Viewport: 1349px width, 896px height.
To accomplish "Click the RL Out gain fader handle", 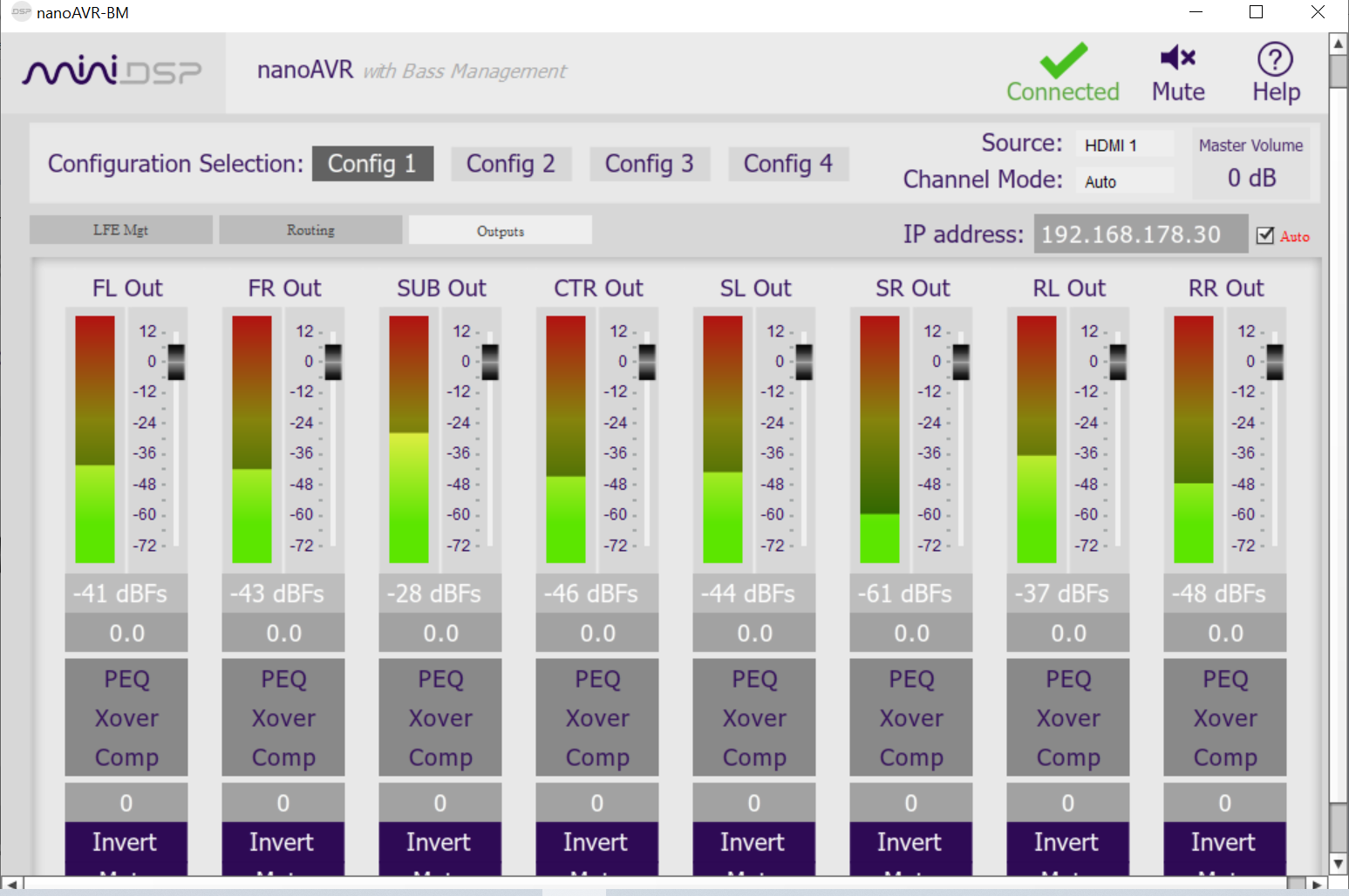I will [1118, 362].
